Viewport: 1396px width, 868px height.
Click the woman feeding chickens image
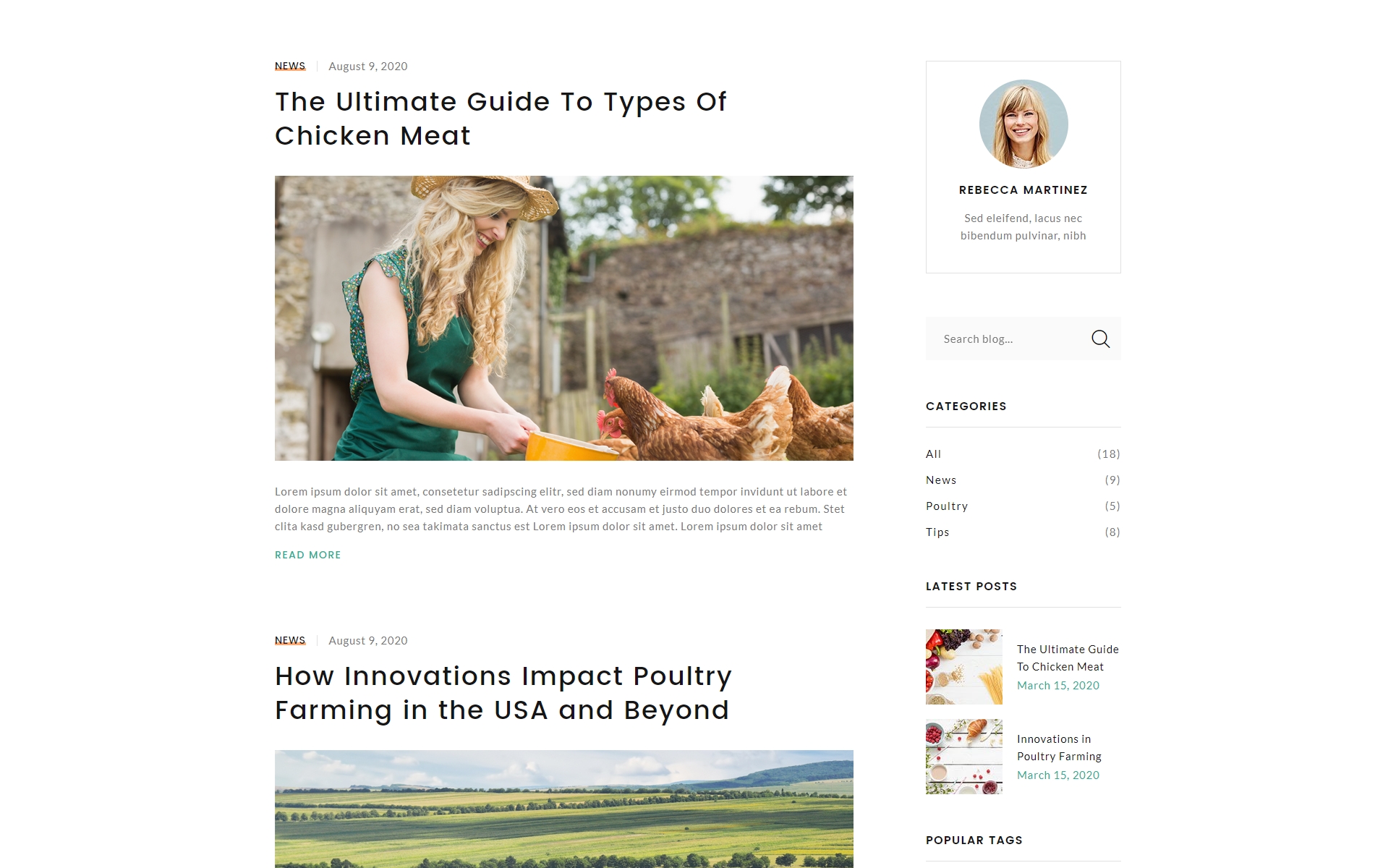(x=564, y=318)
